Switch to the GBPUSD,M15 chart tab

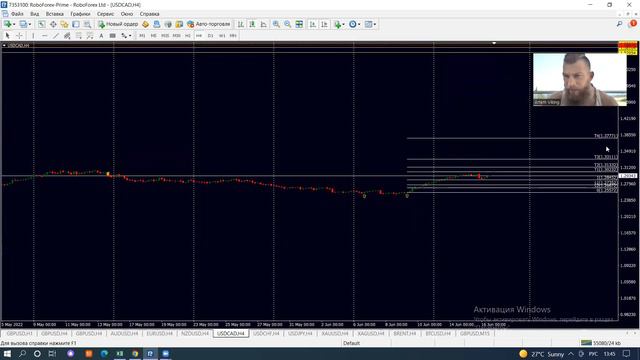(x=475, y=334)
